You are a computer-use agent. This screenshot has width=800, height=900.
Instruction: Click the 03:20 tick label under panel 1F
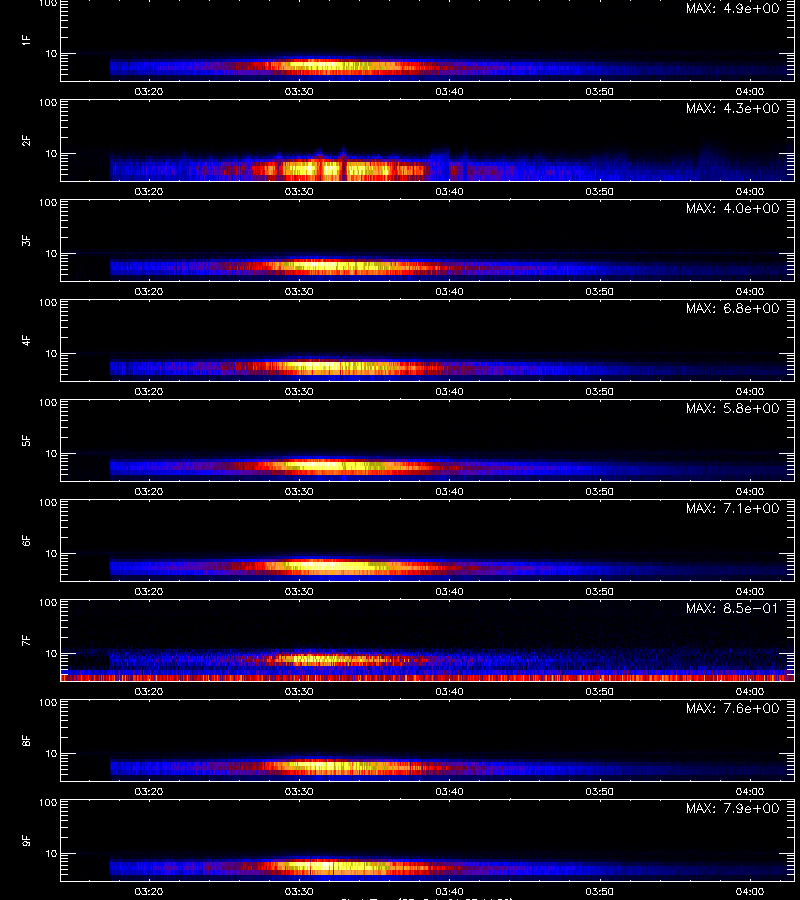pyautogui.click(x=149, y=91)
